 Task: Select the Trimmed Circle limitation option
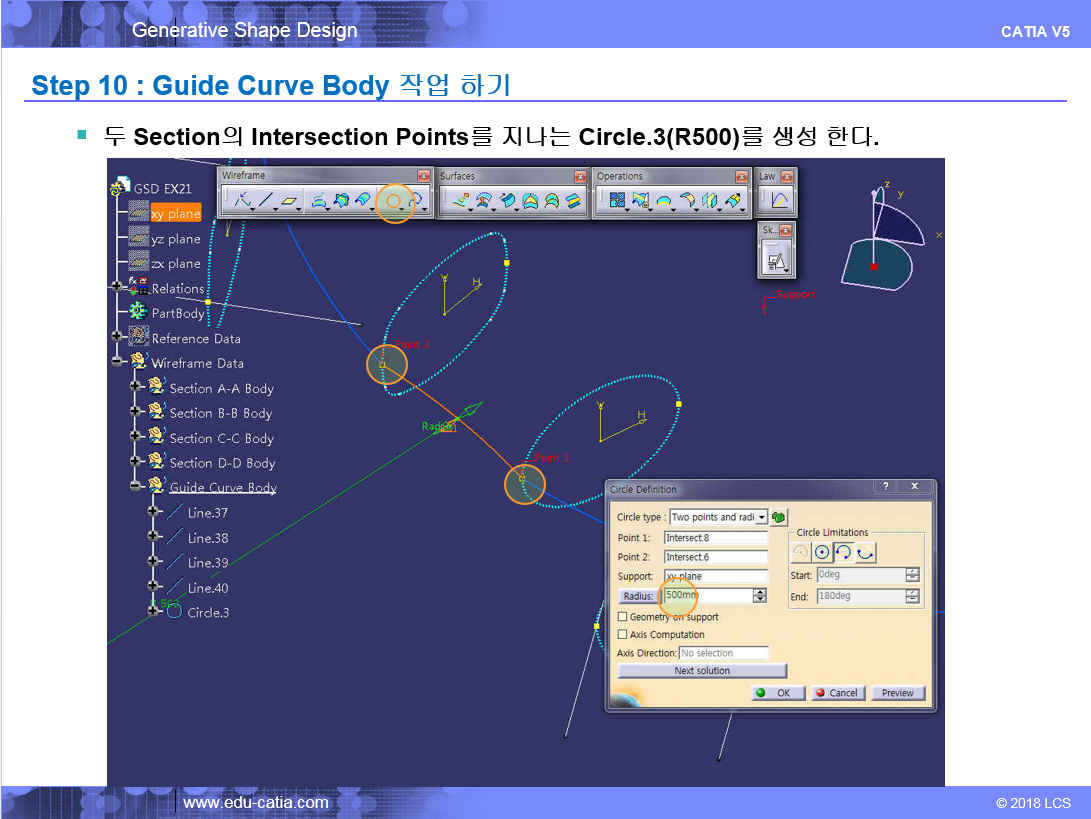(843, 552)
